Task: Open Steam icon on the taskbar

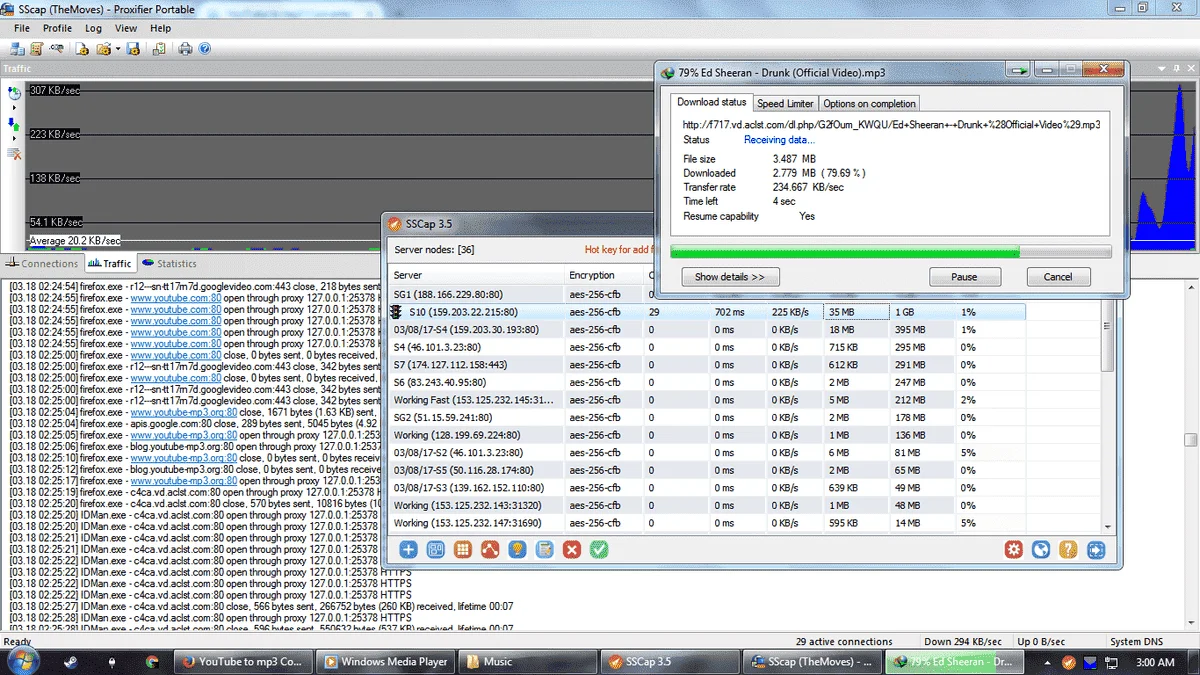Action: 70,662
